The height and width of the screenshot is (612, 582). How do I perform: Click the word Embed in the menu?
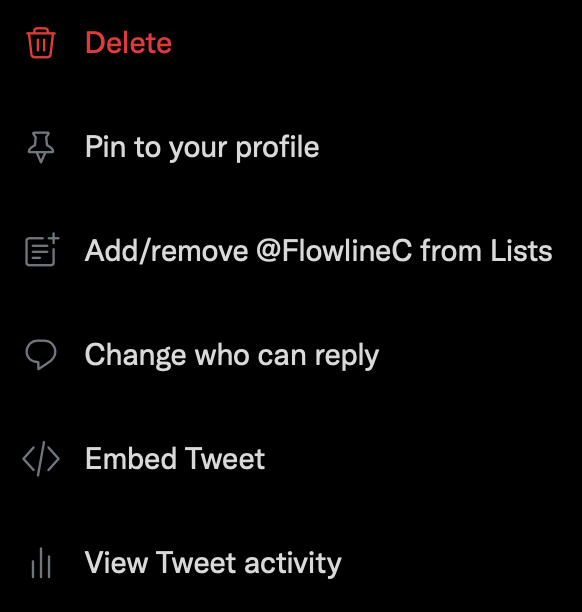[131, 459]
